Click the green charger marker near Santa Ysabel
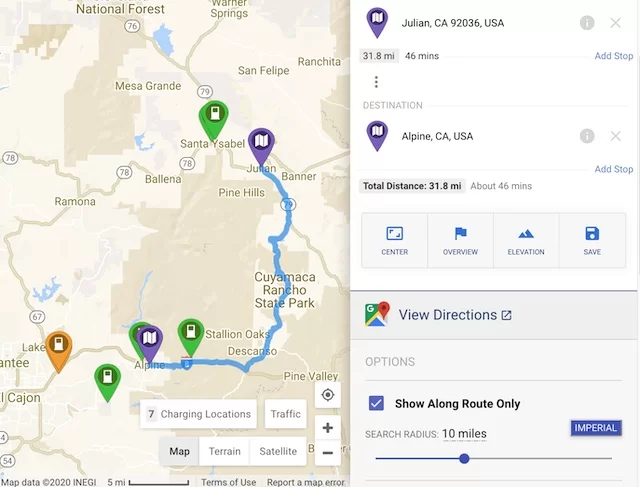640x487 pixels. 213,118
